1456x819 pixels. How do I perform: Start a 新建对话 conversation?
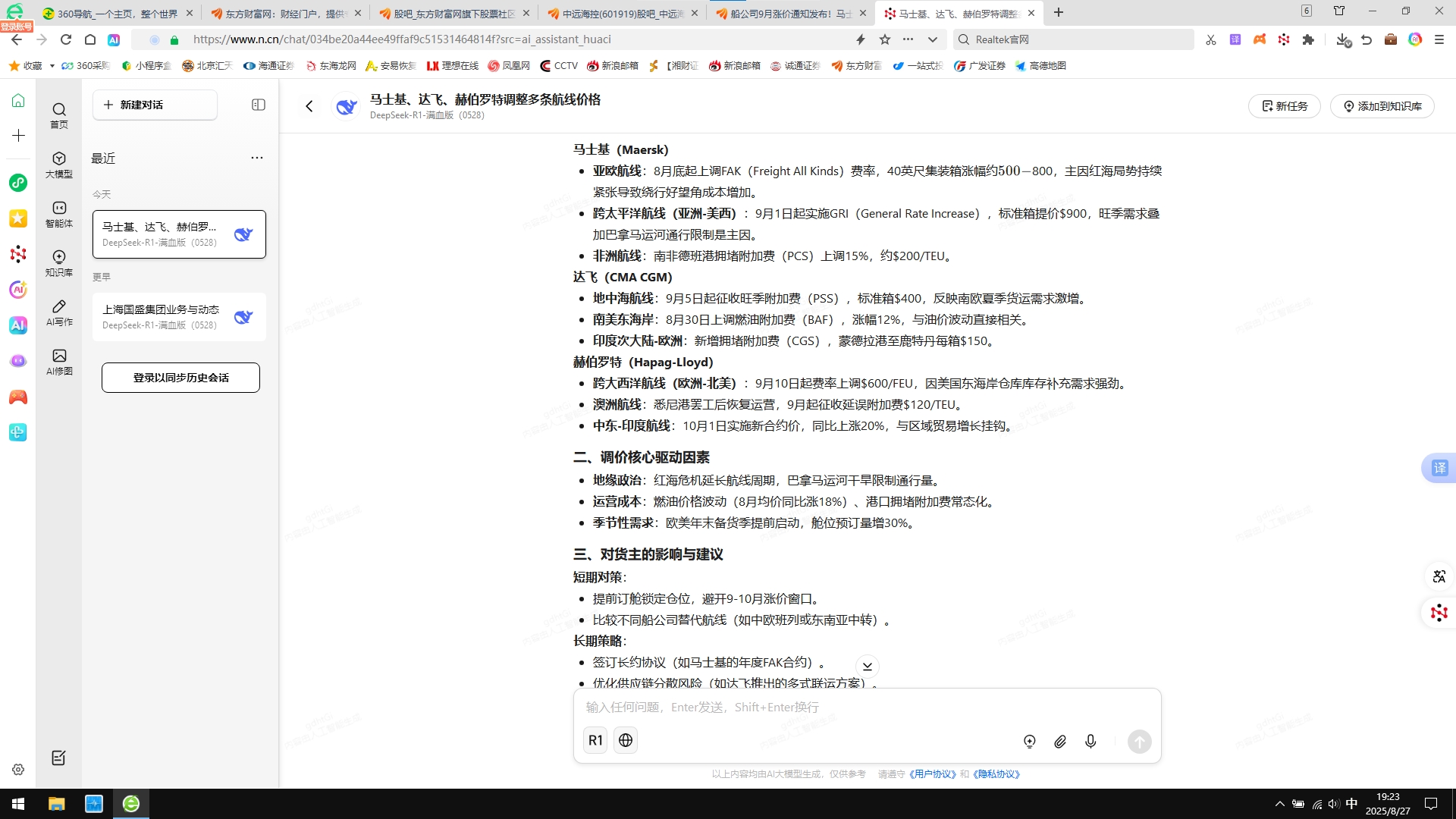(155, 105)
